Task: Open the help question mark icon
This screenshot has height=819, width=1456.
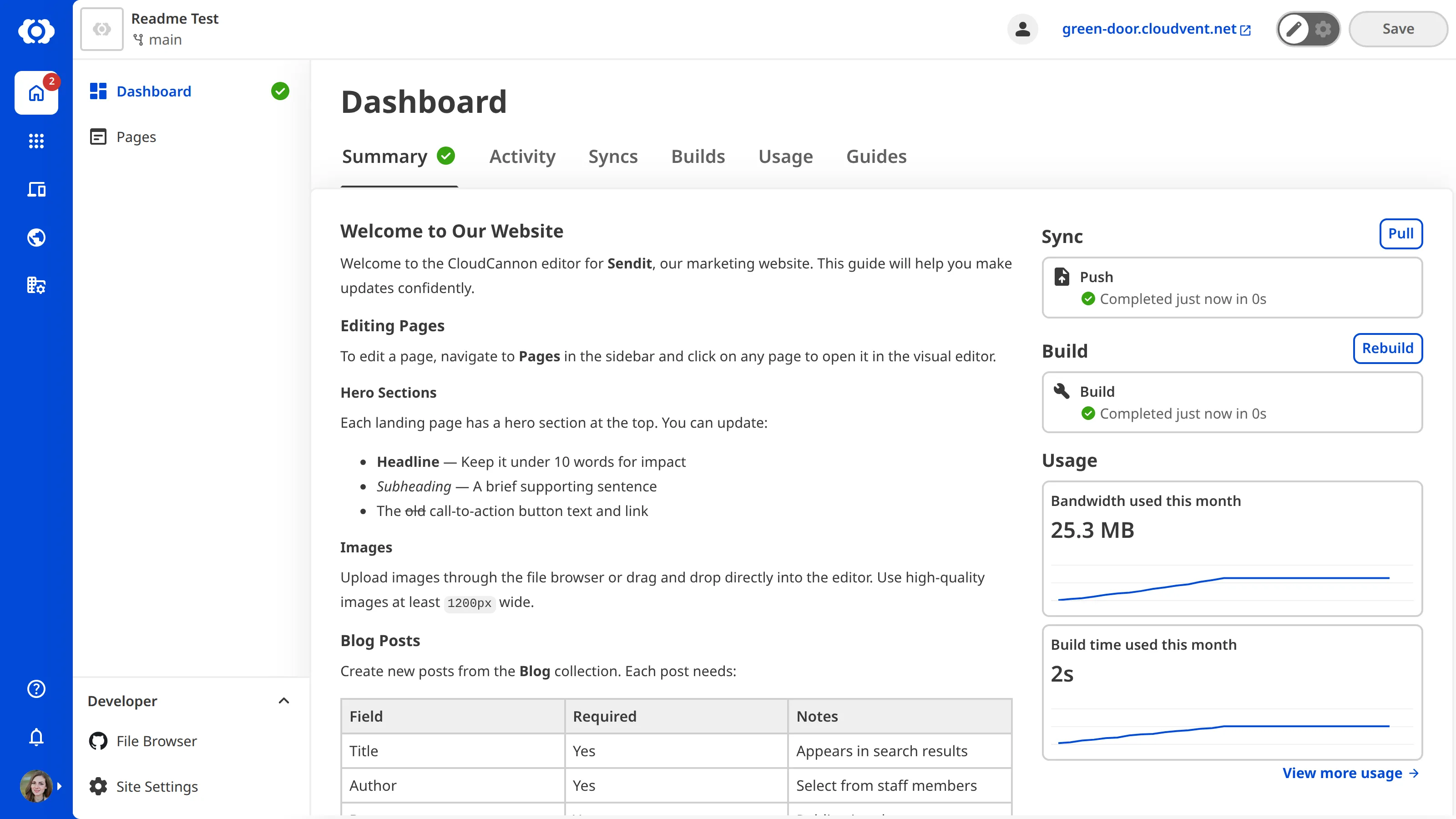Action: pos(36,688)
